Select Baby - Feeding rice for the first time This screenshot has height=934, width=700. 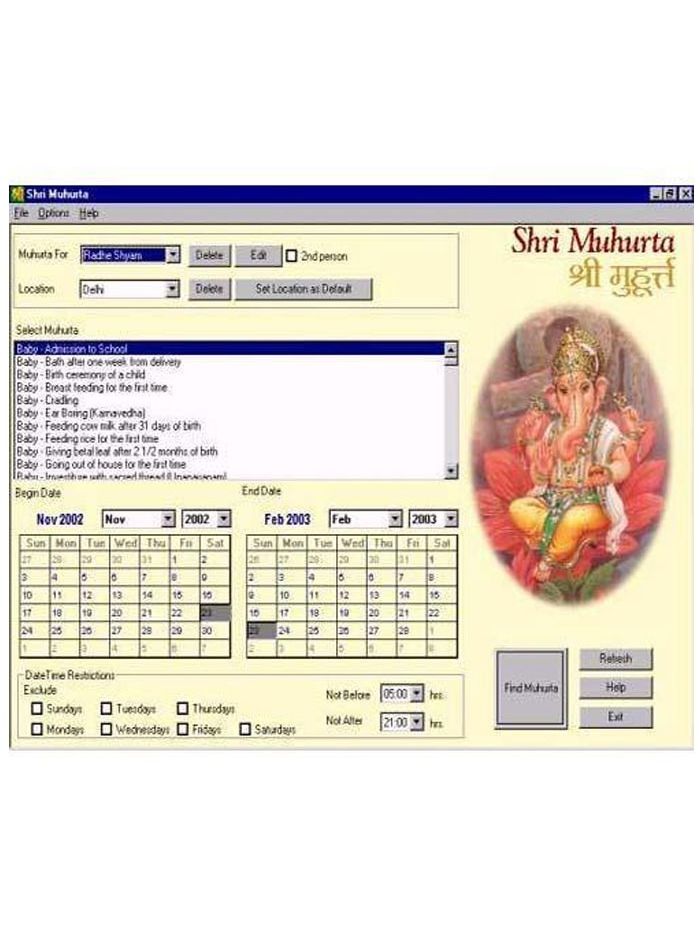tap(229, 438)
